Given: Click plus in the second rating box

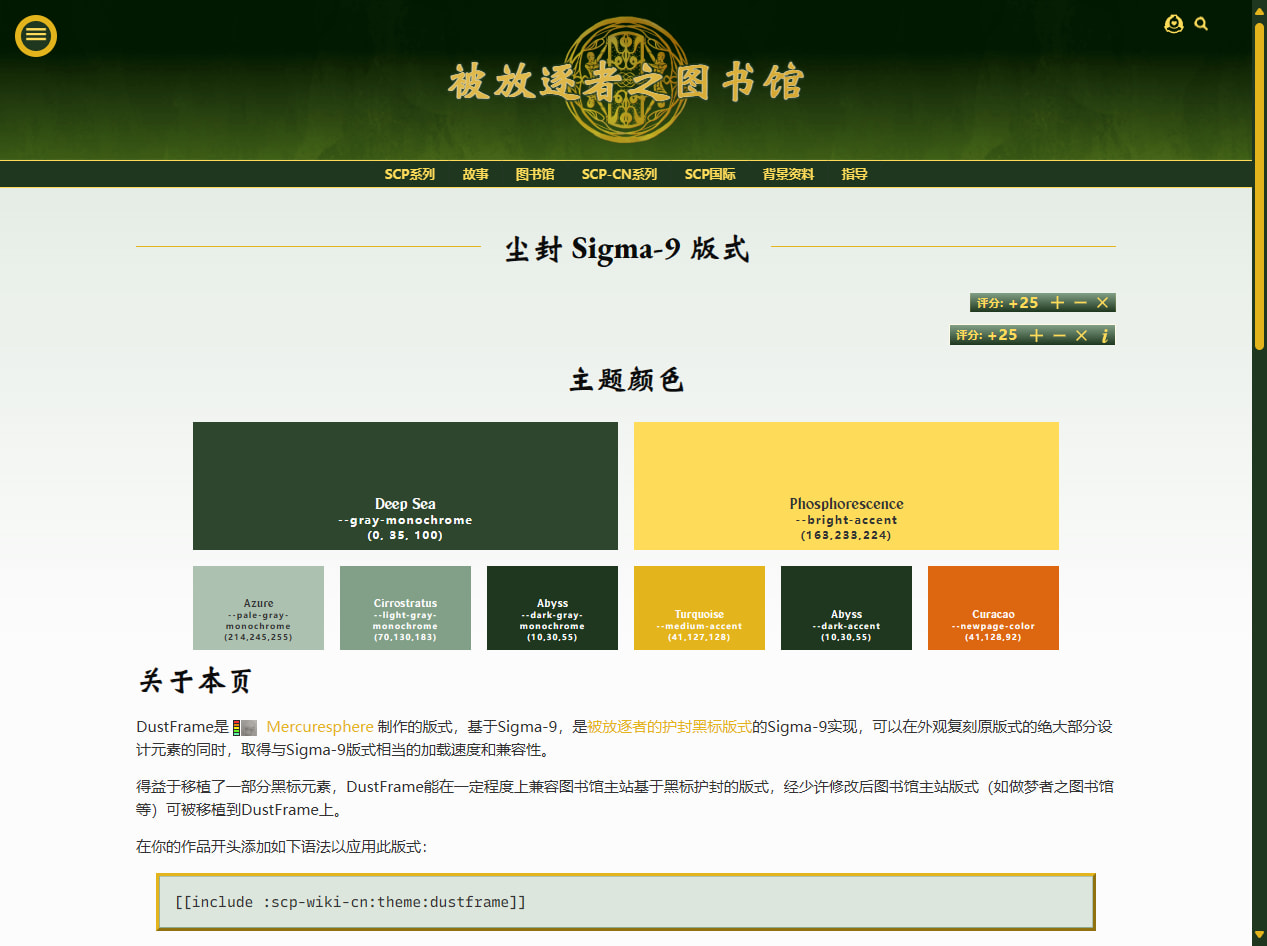Looking at the screenshot, I should pos(1036,336).
